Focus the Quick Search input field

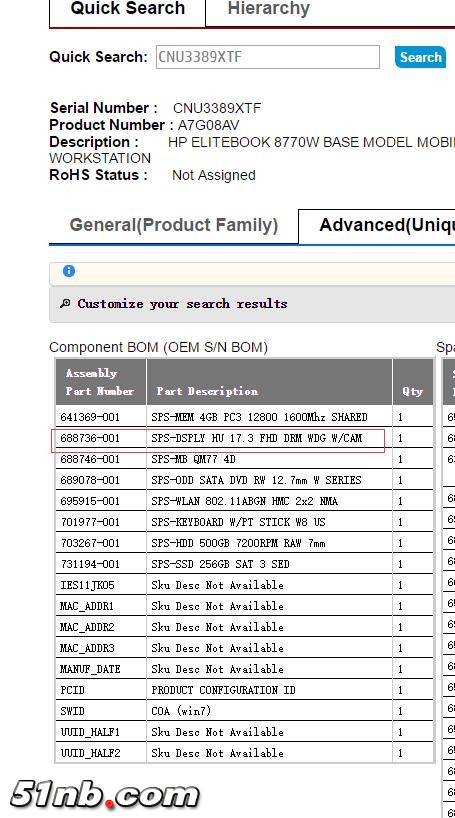(x=268, y=57)
